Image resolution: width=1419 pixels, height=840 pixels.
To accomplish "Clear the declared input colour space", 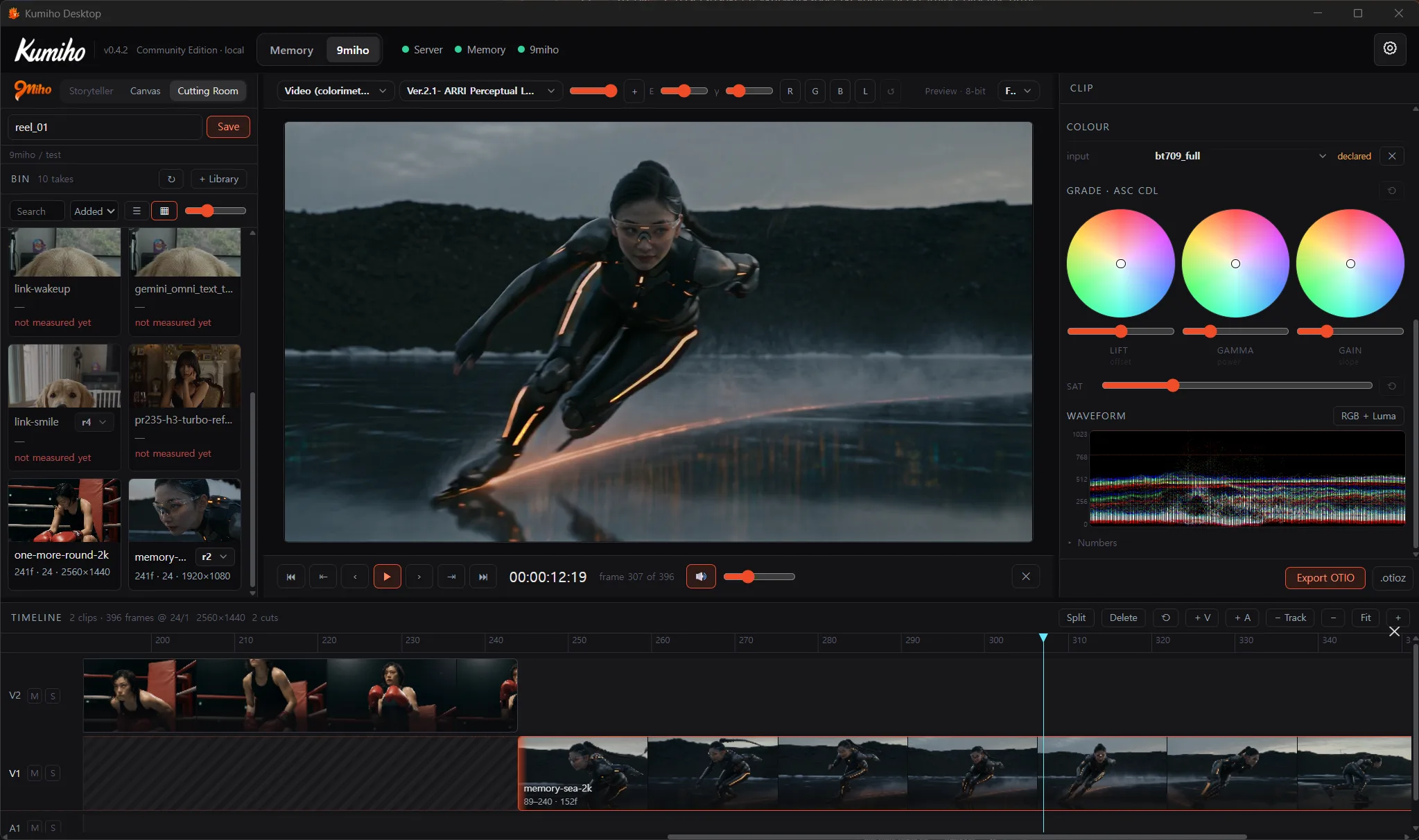I will pos(1392,156).
